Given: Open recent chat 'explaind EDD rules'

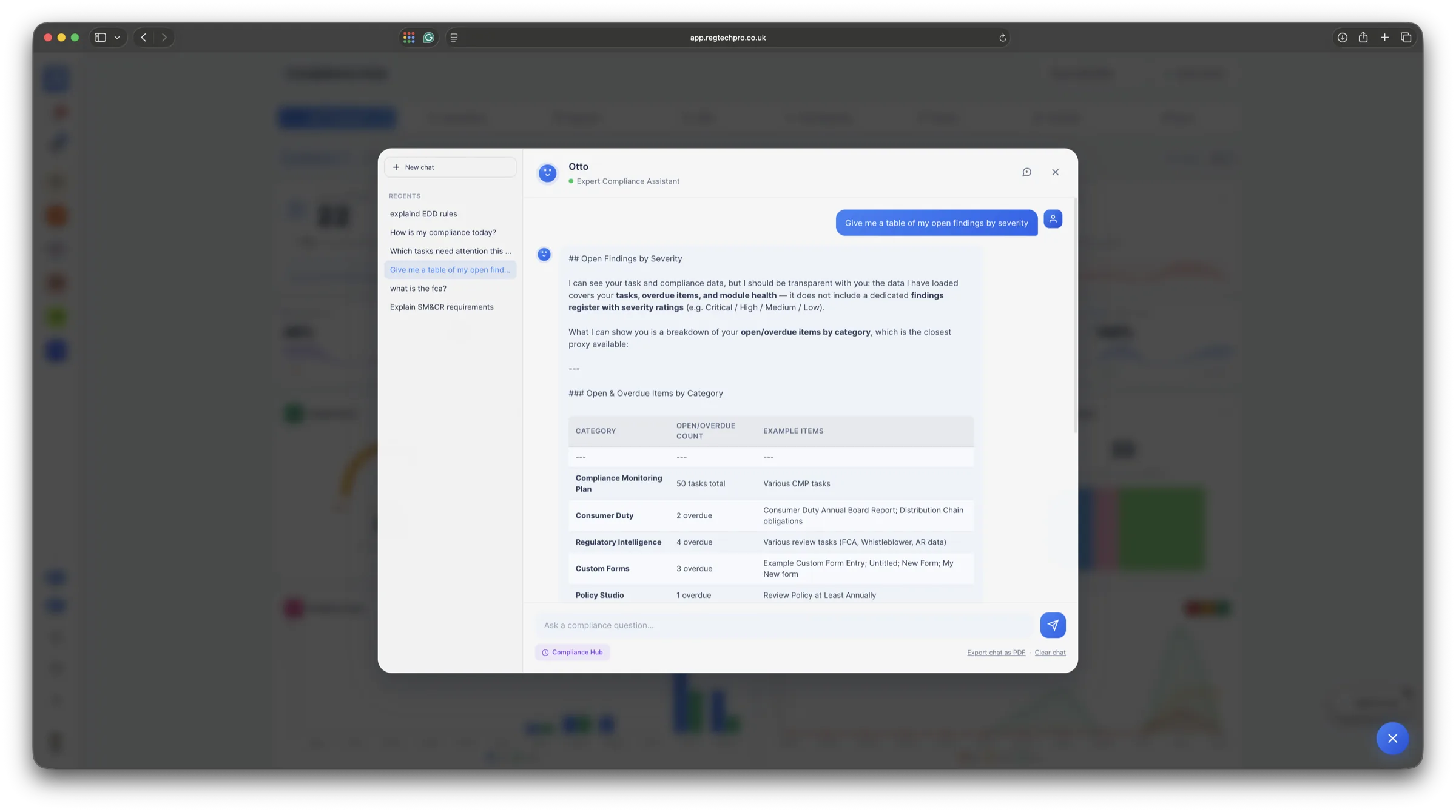Looking at the screenshot, I should pyautogui.click(x=450, y=213).
